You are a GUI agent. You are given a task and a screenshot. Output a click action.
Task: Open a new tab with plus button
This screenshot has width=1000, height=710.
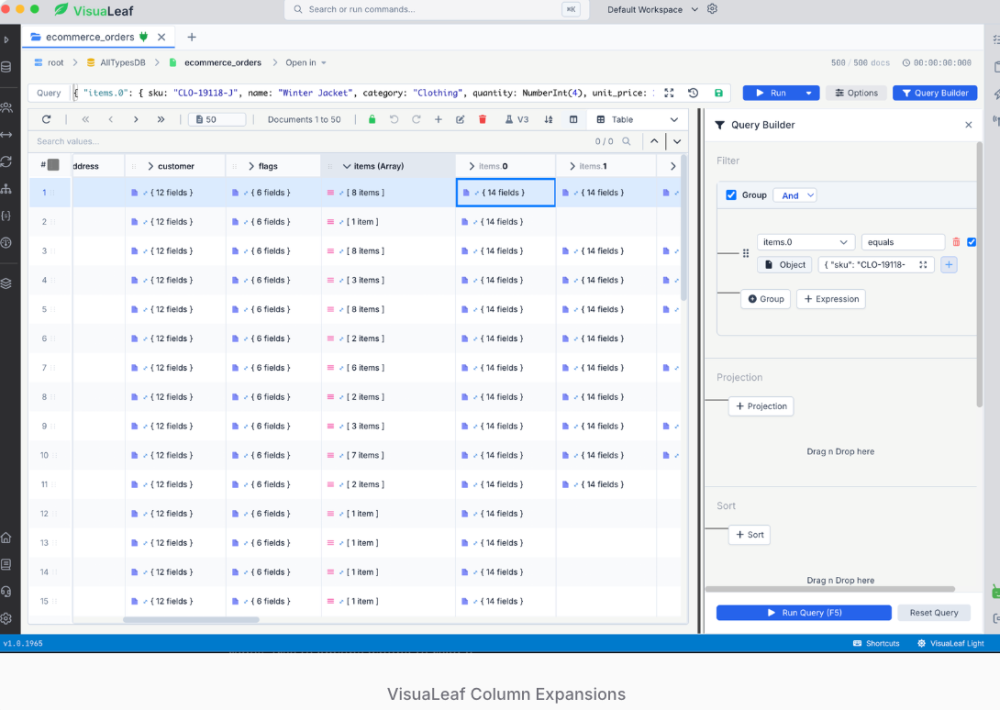(191, 37)
